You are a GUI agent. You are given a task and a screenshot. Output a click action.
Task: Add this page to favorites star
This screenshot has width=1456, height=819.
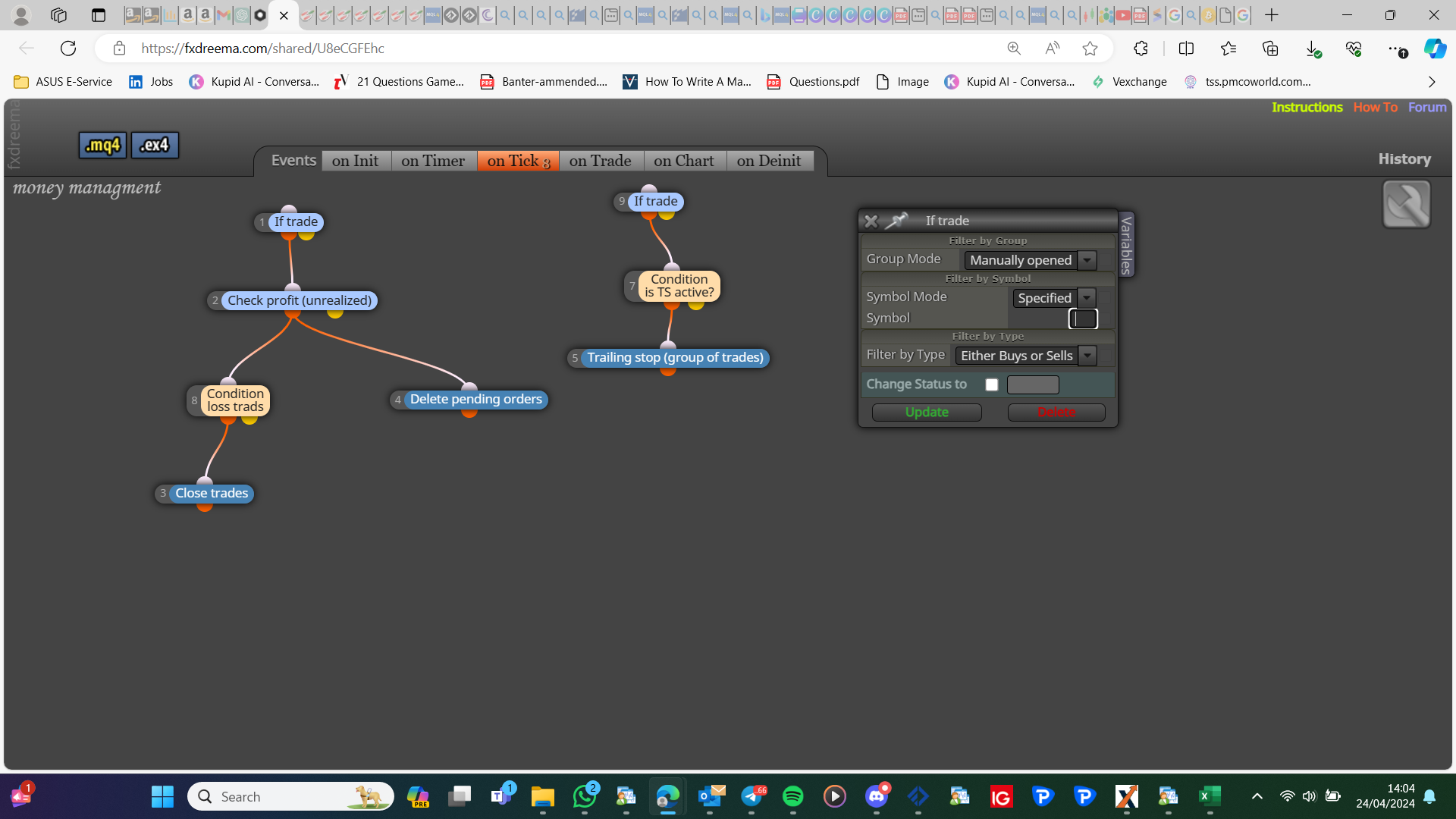pos(1090,49)
